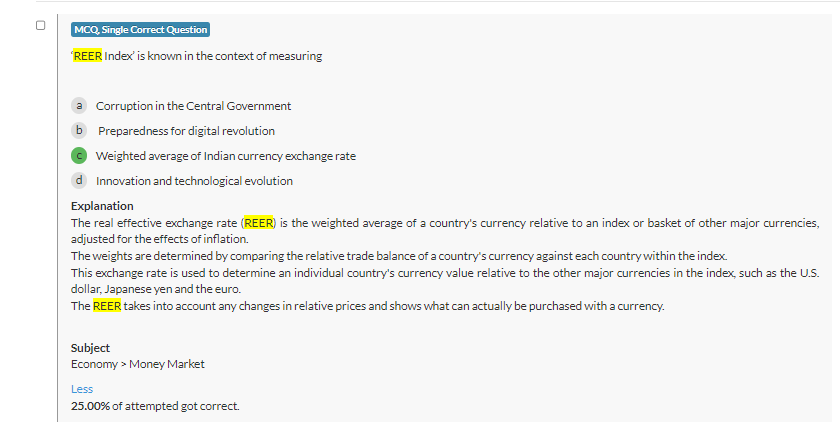Viewport: 840px width, 429px height.
Task: Click the 'Subject' heading label
Action: [x=90, y=348]
